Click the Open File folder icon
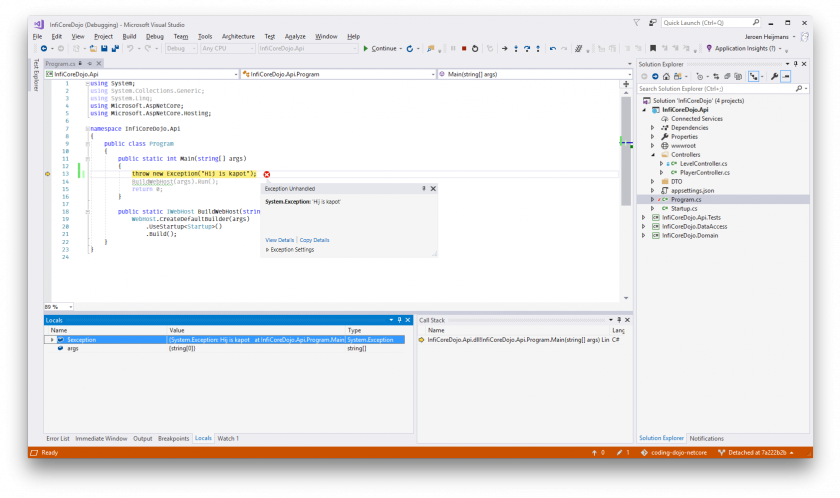 (93, 48)
